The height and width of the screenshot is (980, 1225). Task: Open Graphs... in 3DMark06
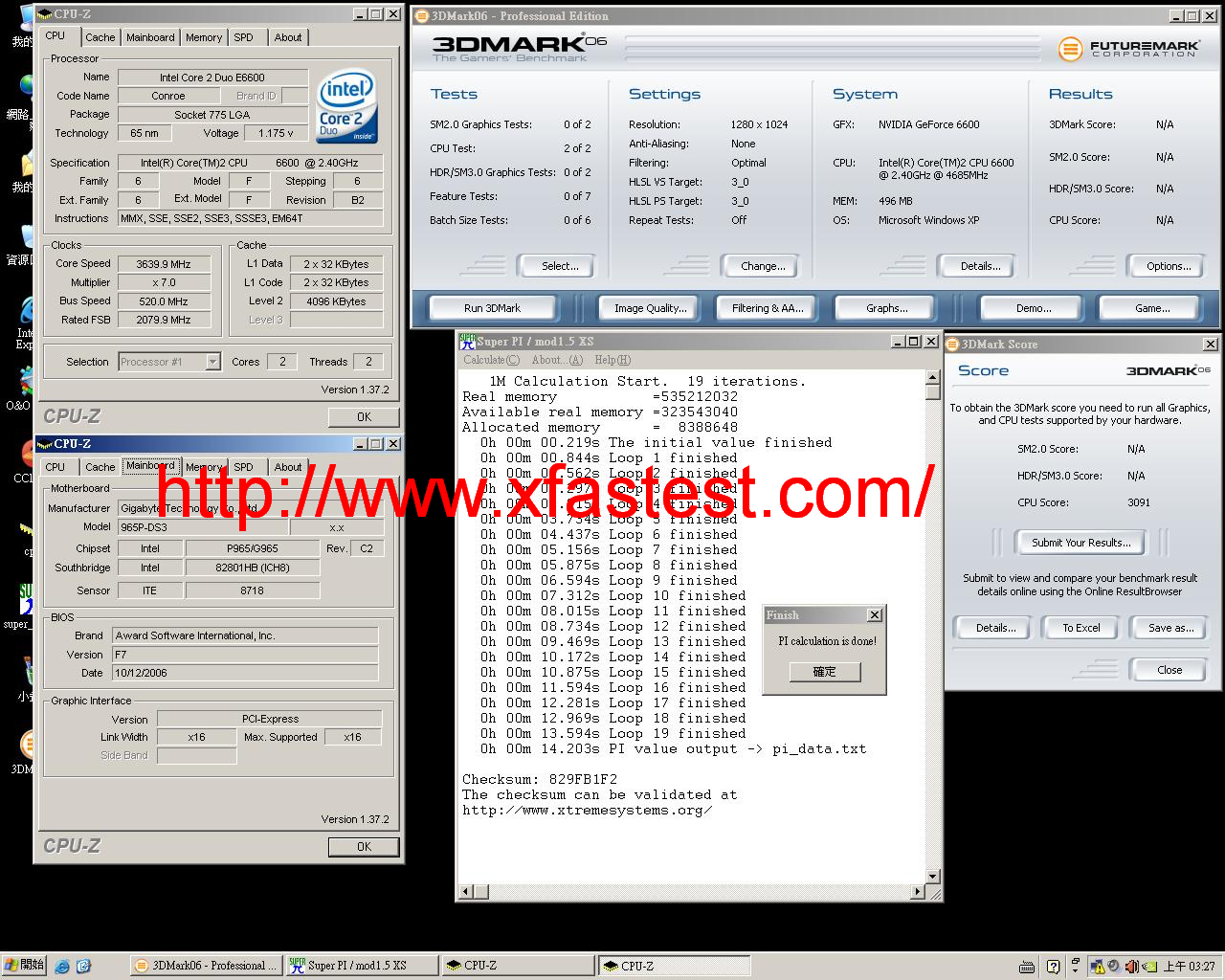click(887, 308)
